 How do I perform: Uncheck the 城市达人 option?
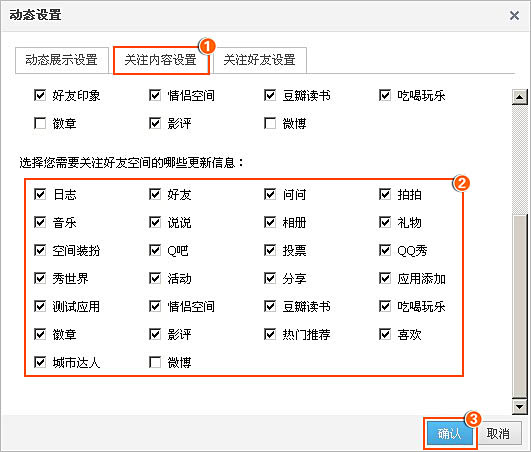(x=40, y=362)
